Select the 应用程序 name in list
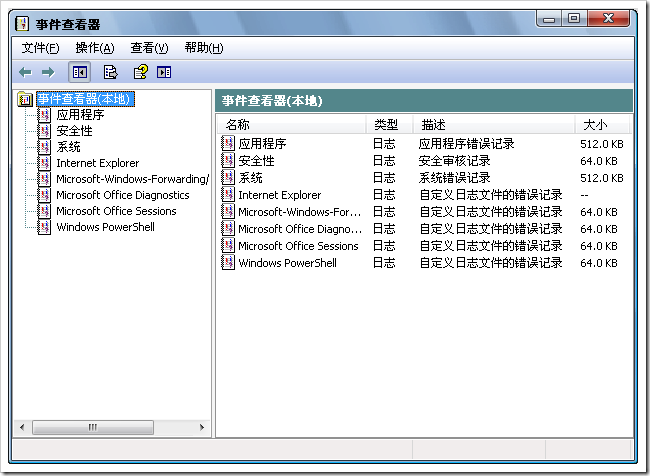Image resolution: width=650 pixels, height=476 pixels. (262, 143)
